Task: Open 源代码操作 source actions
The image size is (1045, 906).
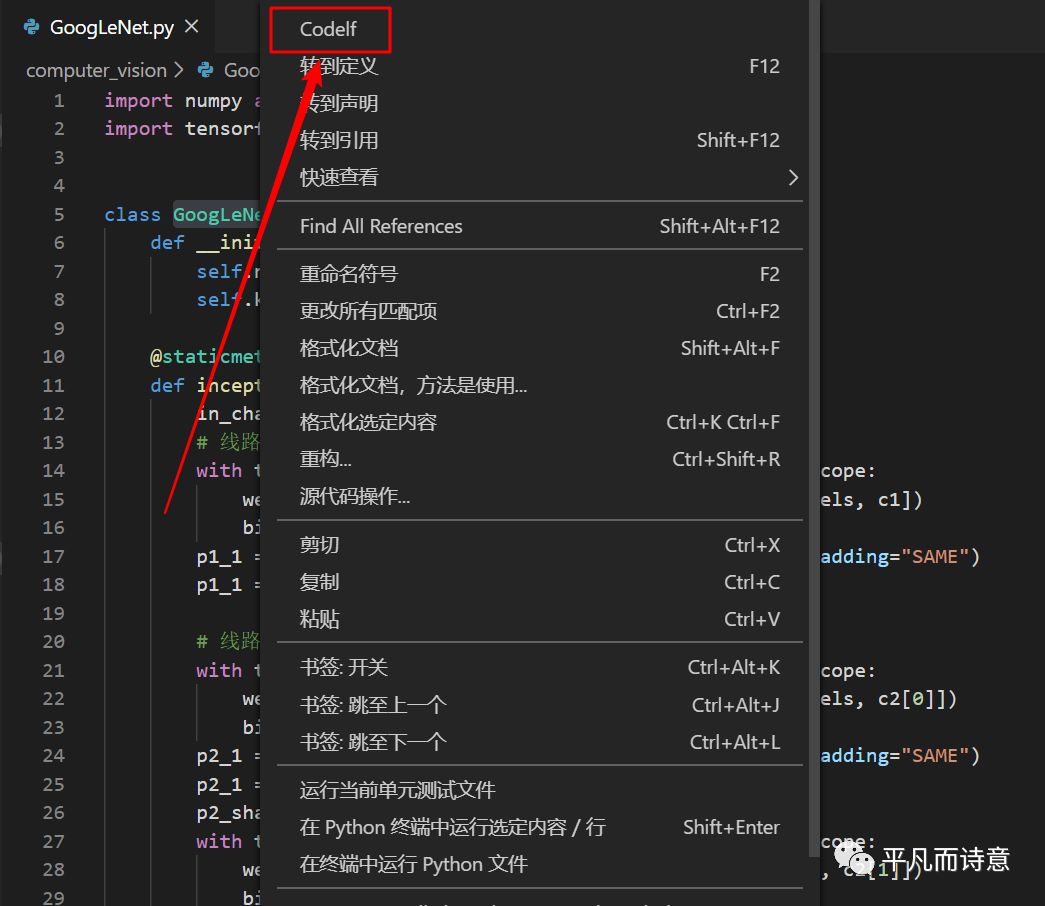Action: pos(355,495)
